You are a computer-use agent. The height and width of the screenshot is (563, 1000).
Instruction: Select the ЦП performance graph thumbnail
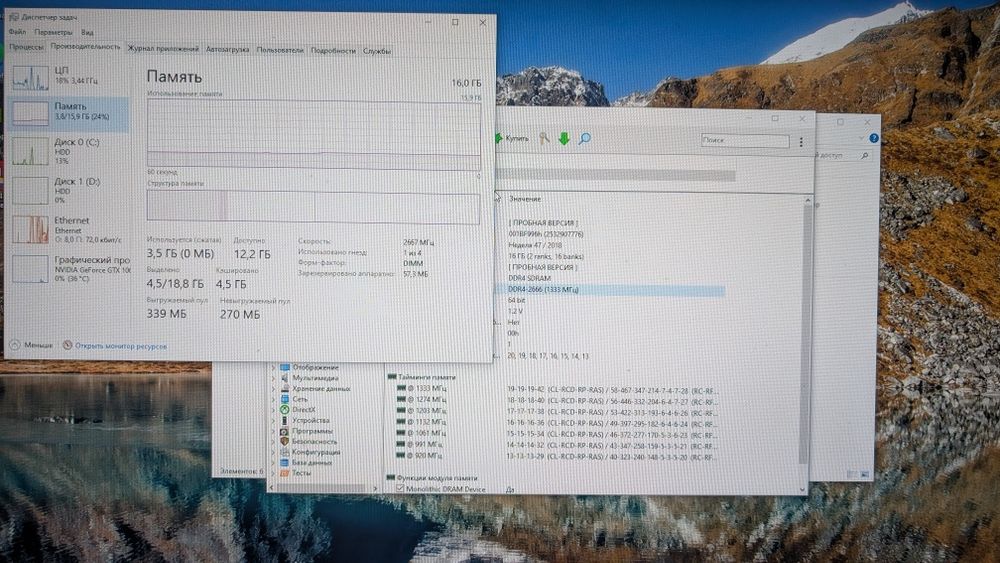31,77
